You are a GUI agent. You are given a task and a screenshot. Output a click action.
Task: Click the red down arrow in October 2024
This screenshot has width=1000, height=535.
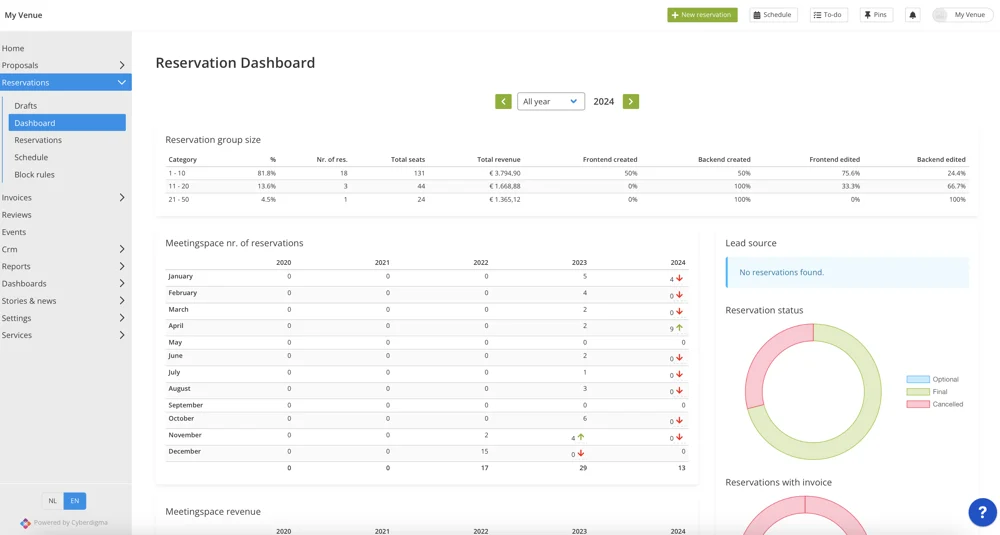(x=679, y=421)
